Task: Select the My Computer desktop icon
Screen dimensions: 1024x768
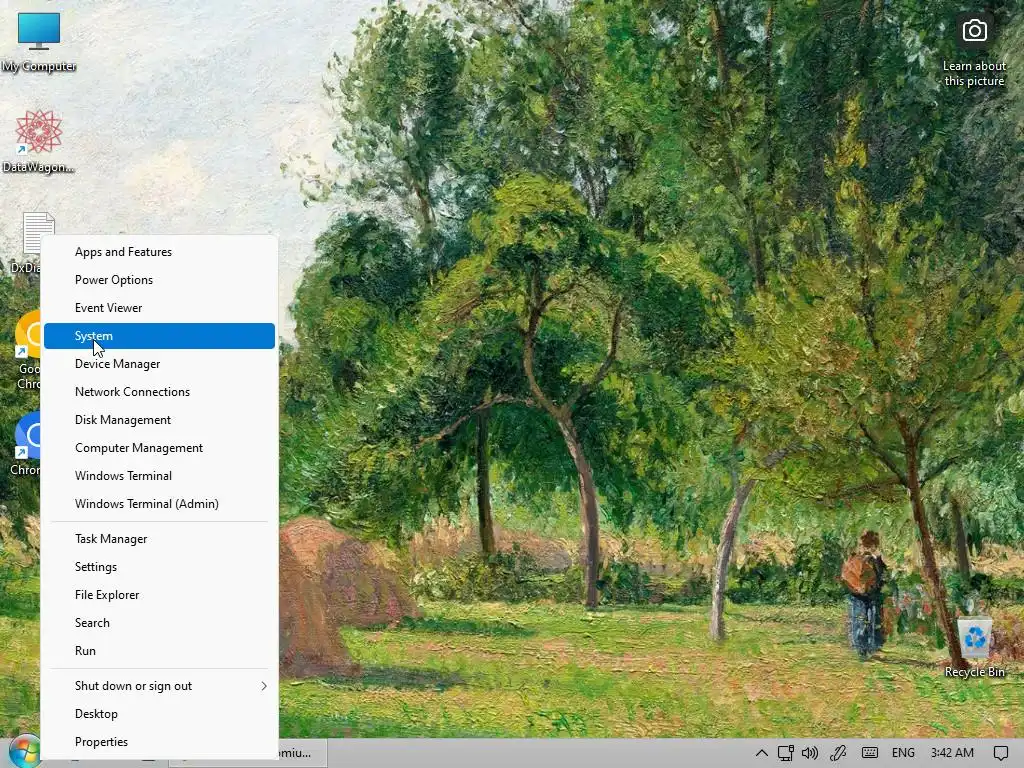Action: pos(39,42)
